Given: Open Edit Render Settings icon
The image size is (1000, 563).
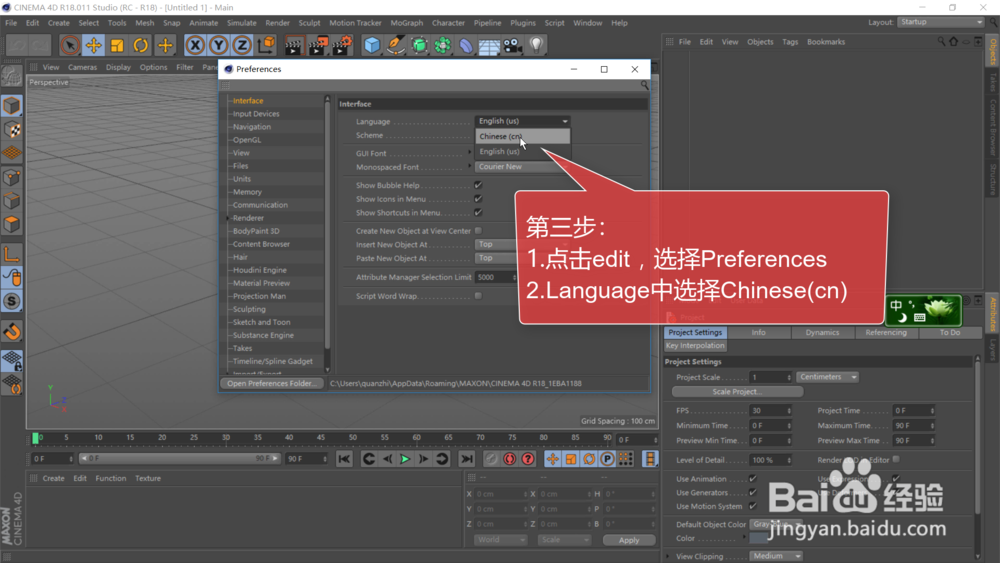Looking at the screenshot, I should 342,45.
